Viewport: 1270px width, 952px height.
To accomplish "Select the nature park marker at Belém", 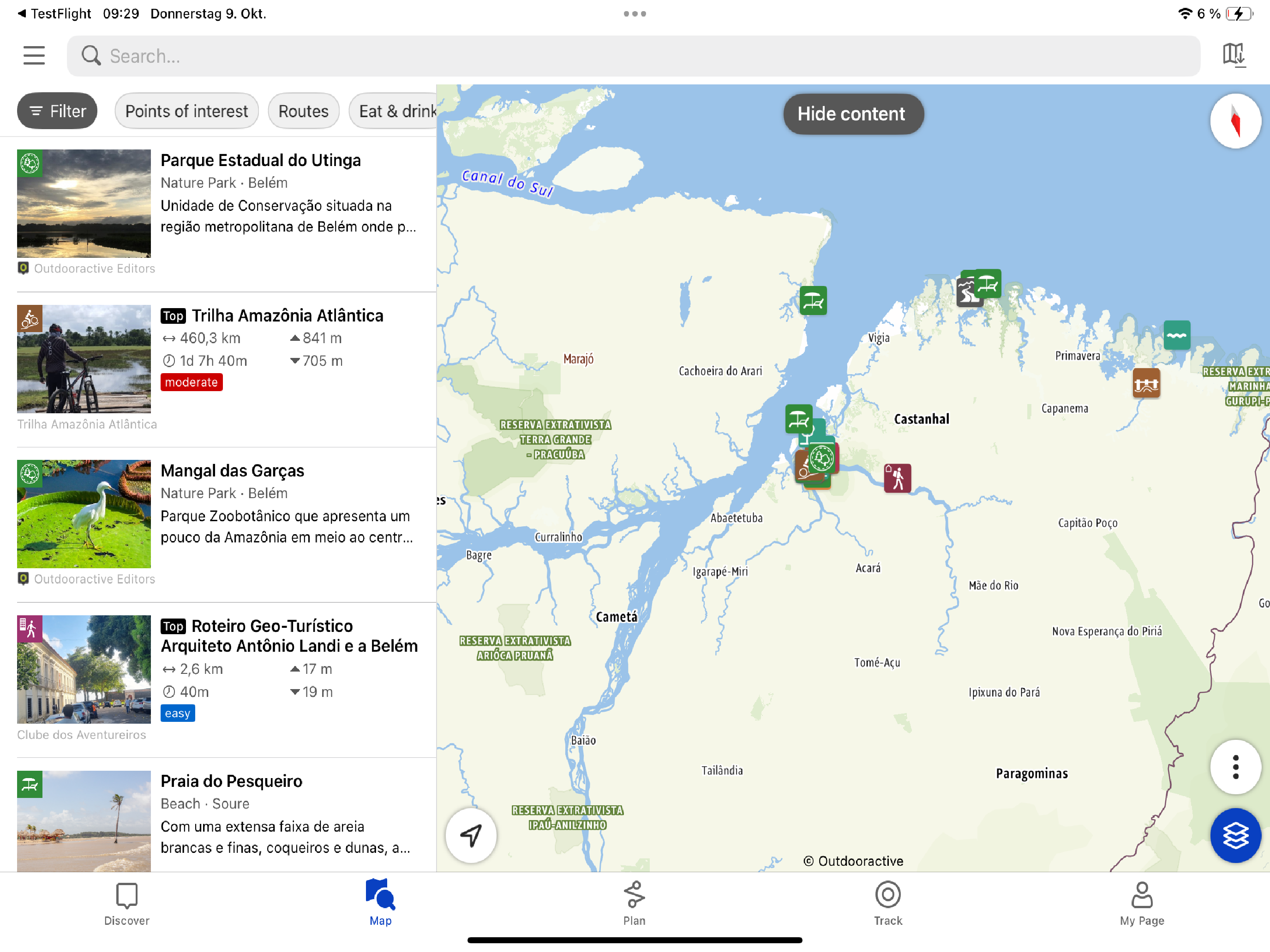I will 822,459.
